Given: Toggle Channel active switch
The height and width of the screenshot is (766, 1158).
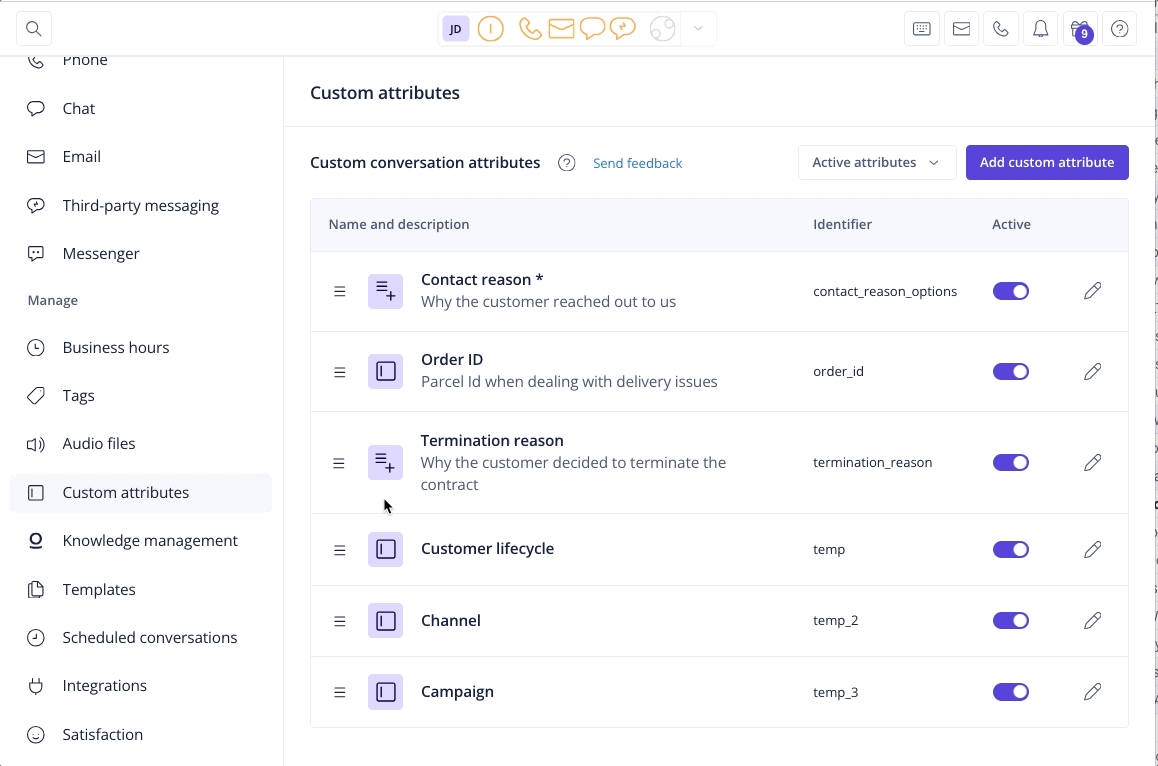Looking at the screenshot, I should coord(1010,620).
